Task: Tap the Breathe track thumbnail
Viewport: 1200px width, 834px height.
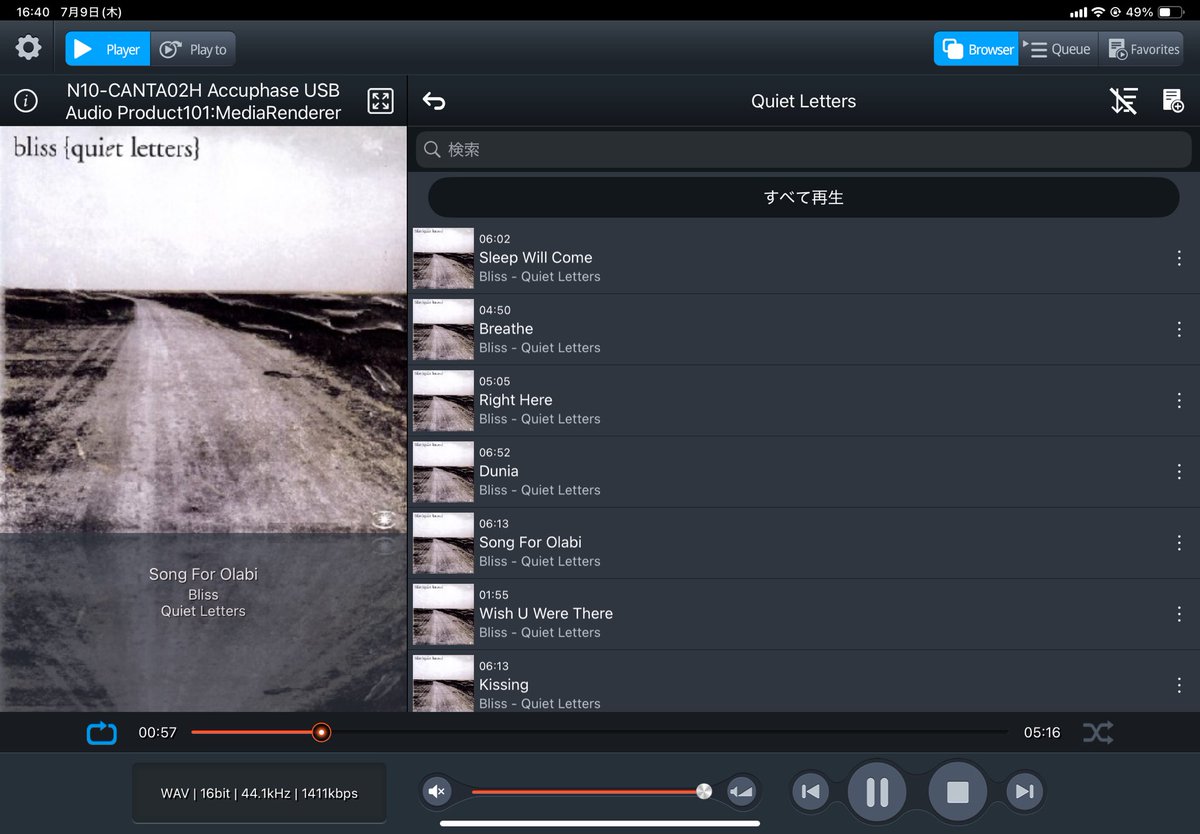Action: [x=443, y=329]
